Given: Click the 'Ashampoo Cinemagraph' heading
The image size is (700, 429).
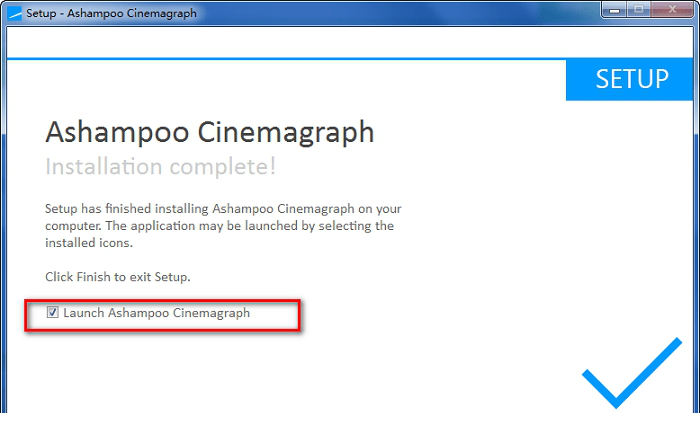Looking at the screenshot, I should click(x=210, y=132).
